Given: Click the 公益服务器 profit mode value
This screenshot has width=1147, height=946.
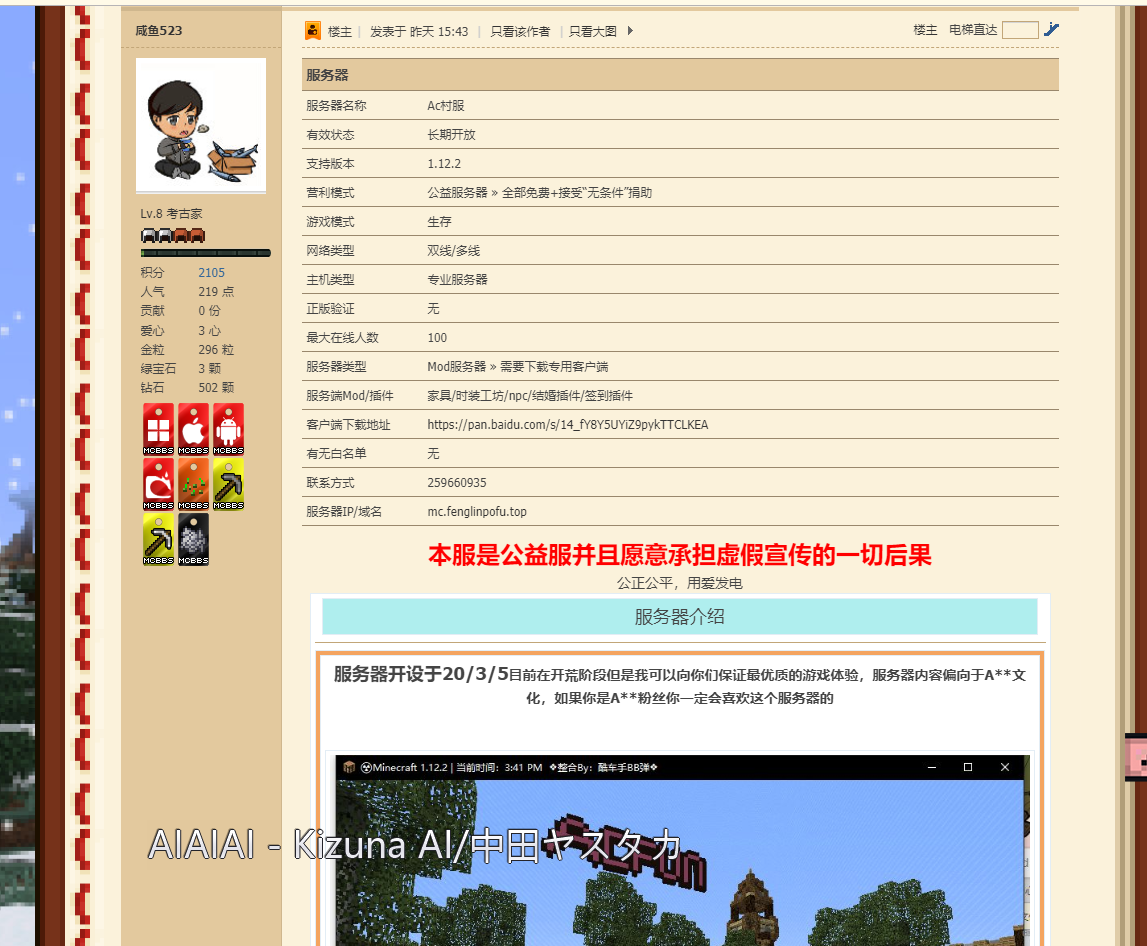Looking at the screenshot, I should coord(539,192).
